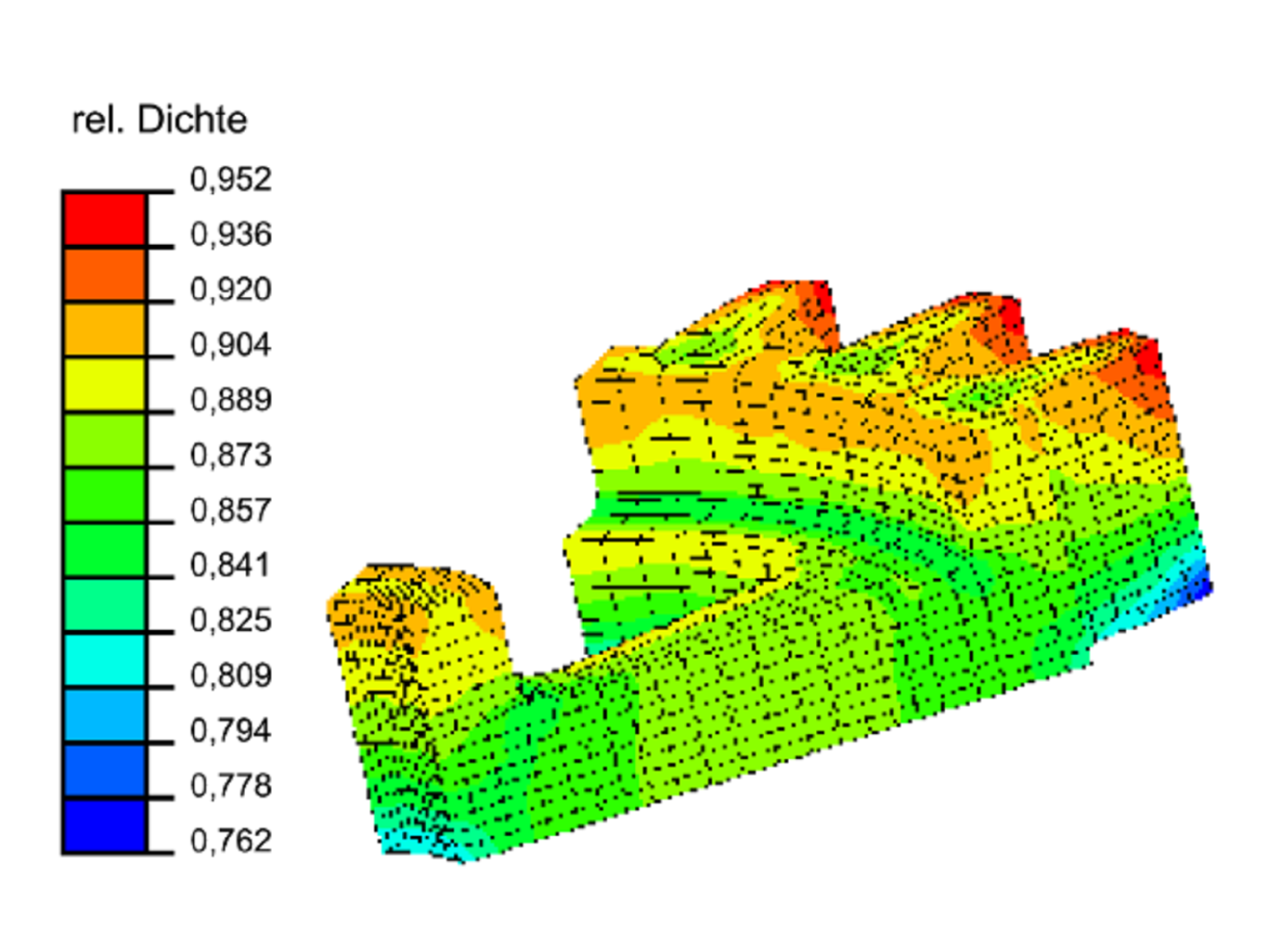Click the dark orange legend swatch below 0,936
Viewport: 1269px width, 952px height.
(104, 275)
